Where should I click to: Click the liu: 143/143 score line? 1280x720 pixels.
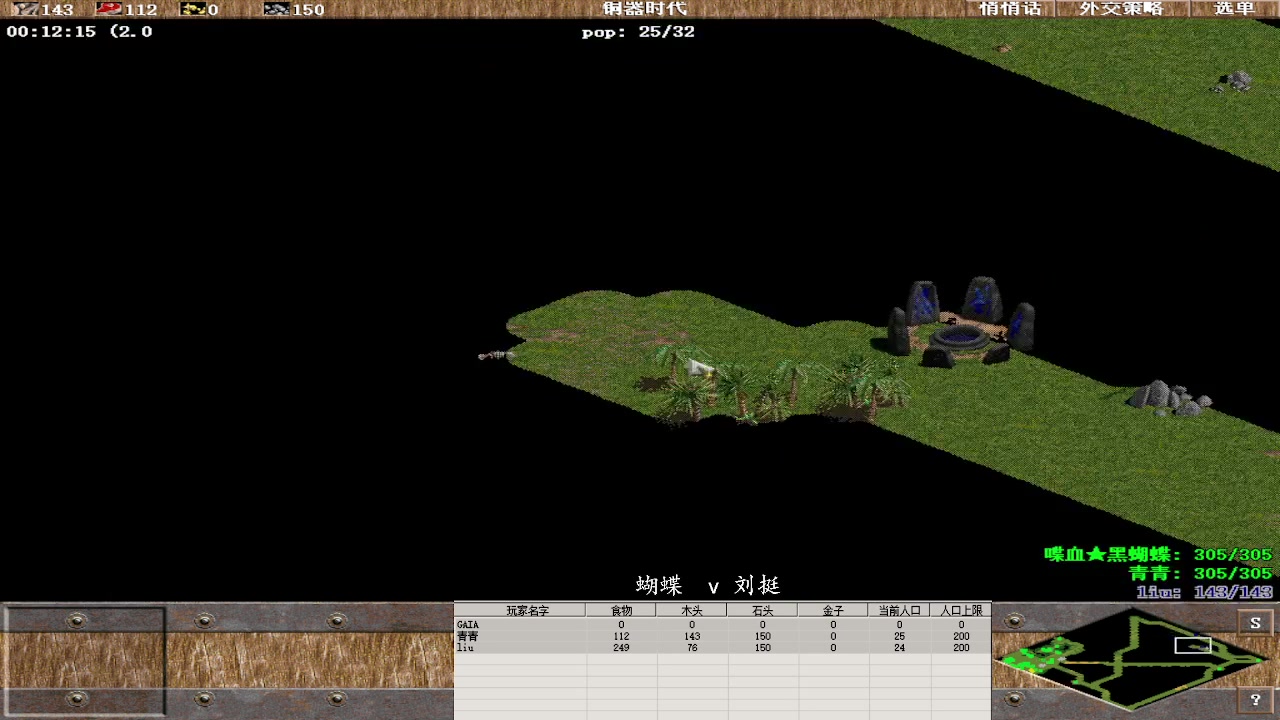(x=1204, y=592)
